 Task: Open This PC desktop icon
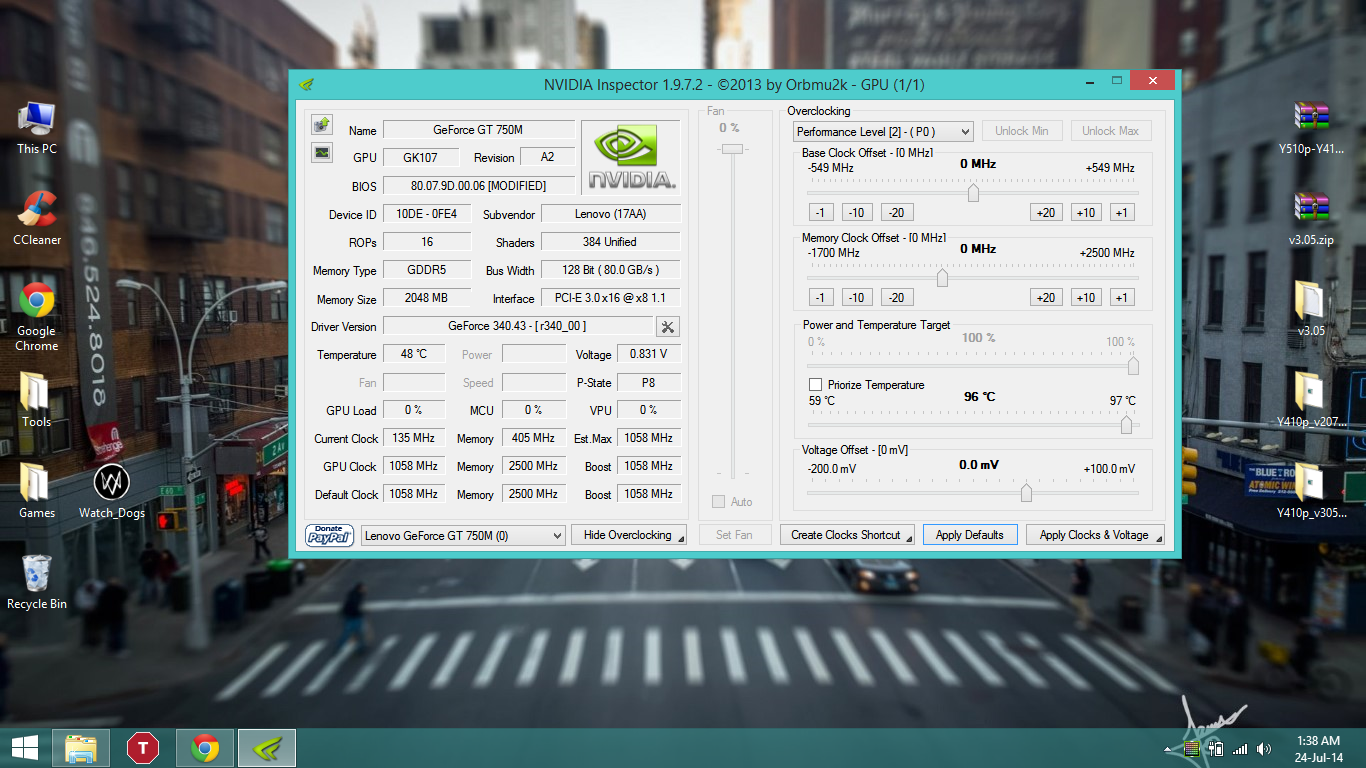pos(37,129)
